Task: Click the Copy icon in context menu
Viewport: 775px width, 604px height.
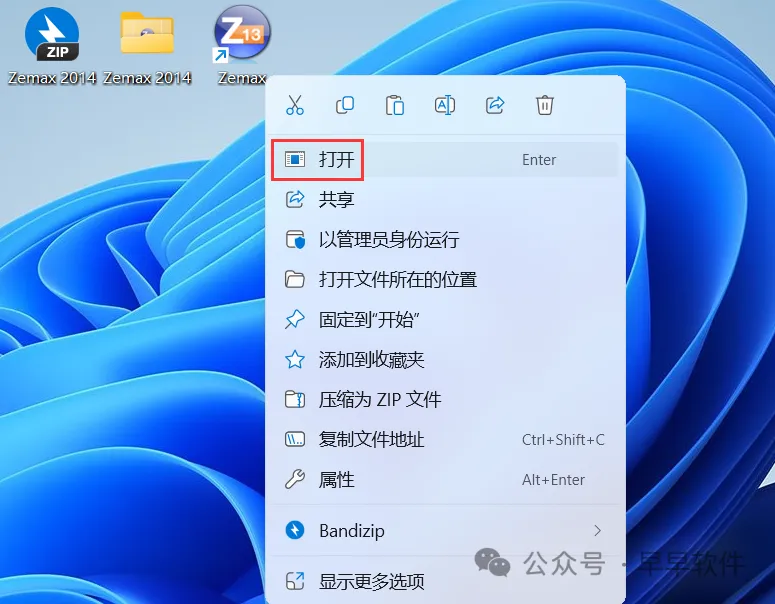Action: tap(345, 105)
